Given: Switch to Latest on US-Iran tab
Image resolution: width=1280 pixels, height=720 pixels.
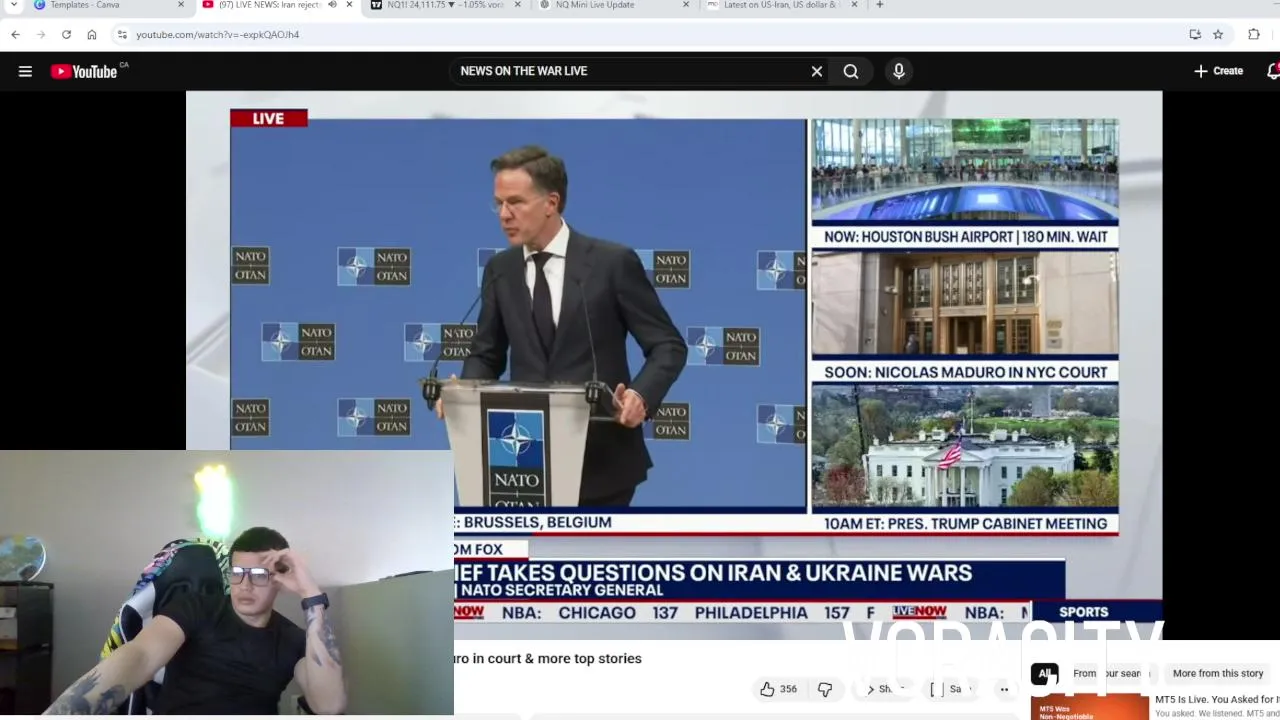Looking at the screenshot, I should 785,5.
